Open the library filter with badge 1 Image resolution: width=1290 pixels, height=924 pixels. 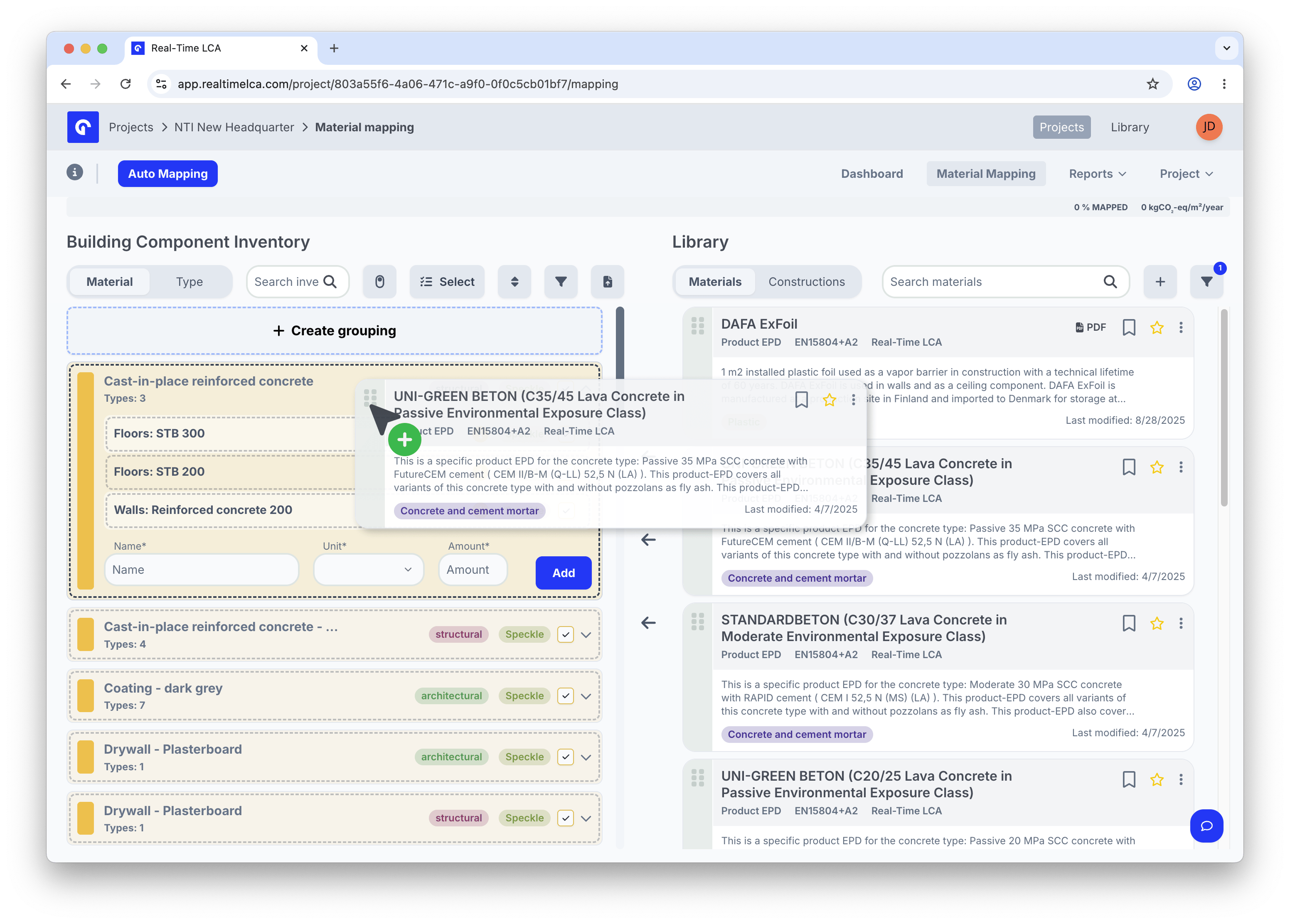(x=1206, y=282)
